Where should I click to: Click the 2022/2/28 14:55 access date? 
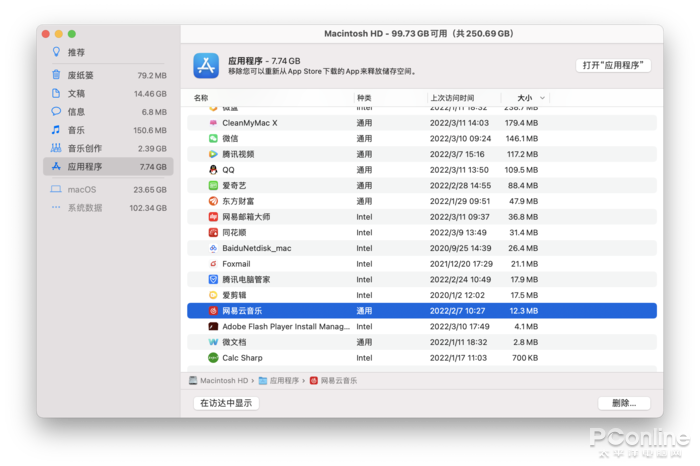coord(460,185)
